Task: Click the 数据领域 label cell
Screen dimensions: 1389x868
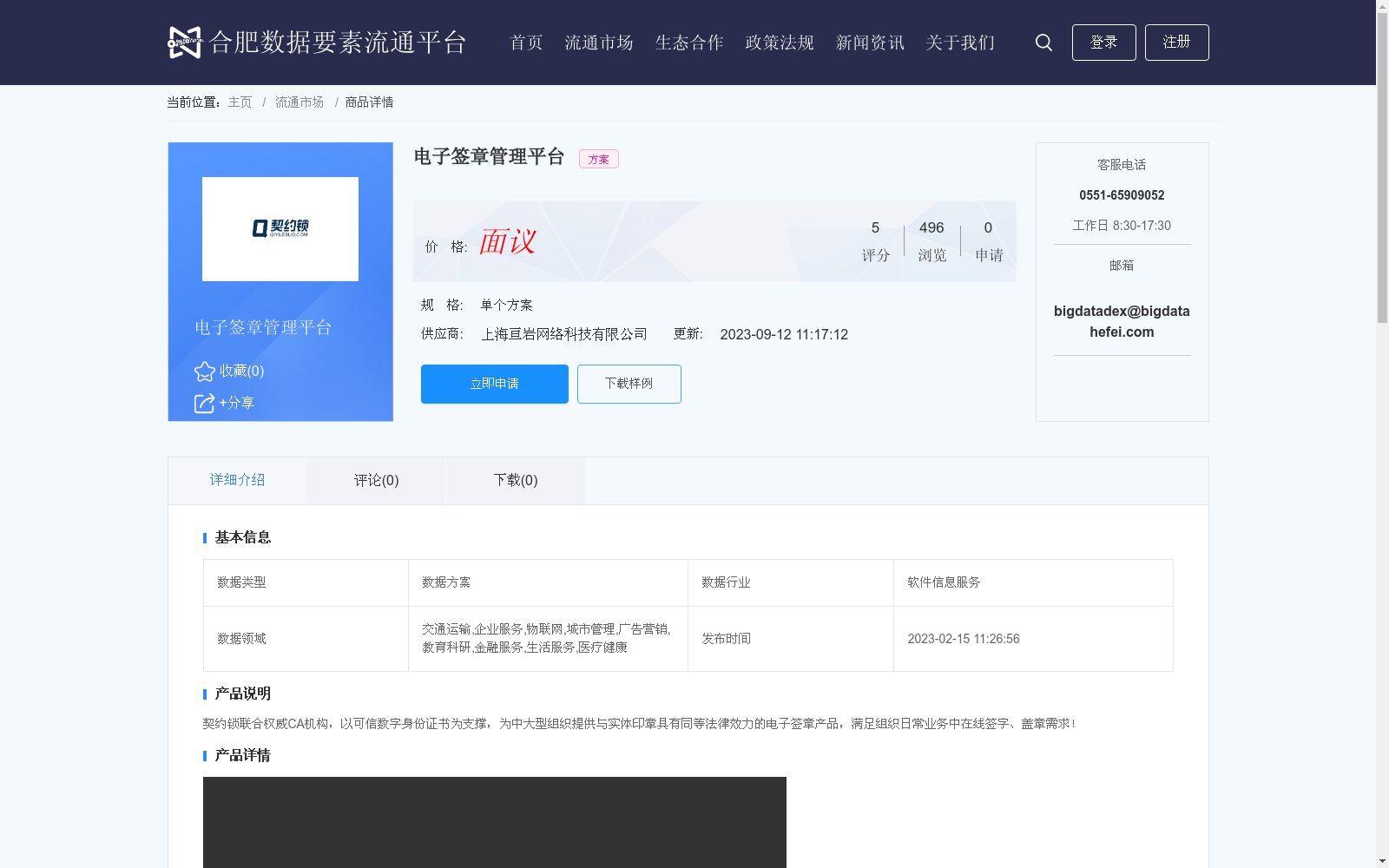Action: click(x=306, y=639)
